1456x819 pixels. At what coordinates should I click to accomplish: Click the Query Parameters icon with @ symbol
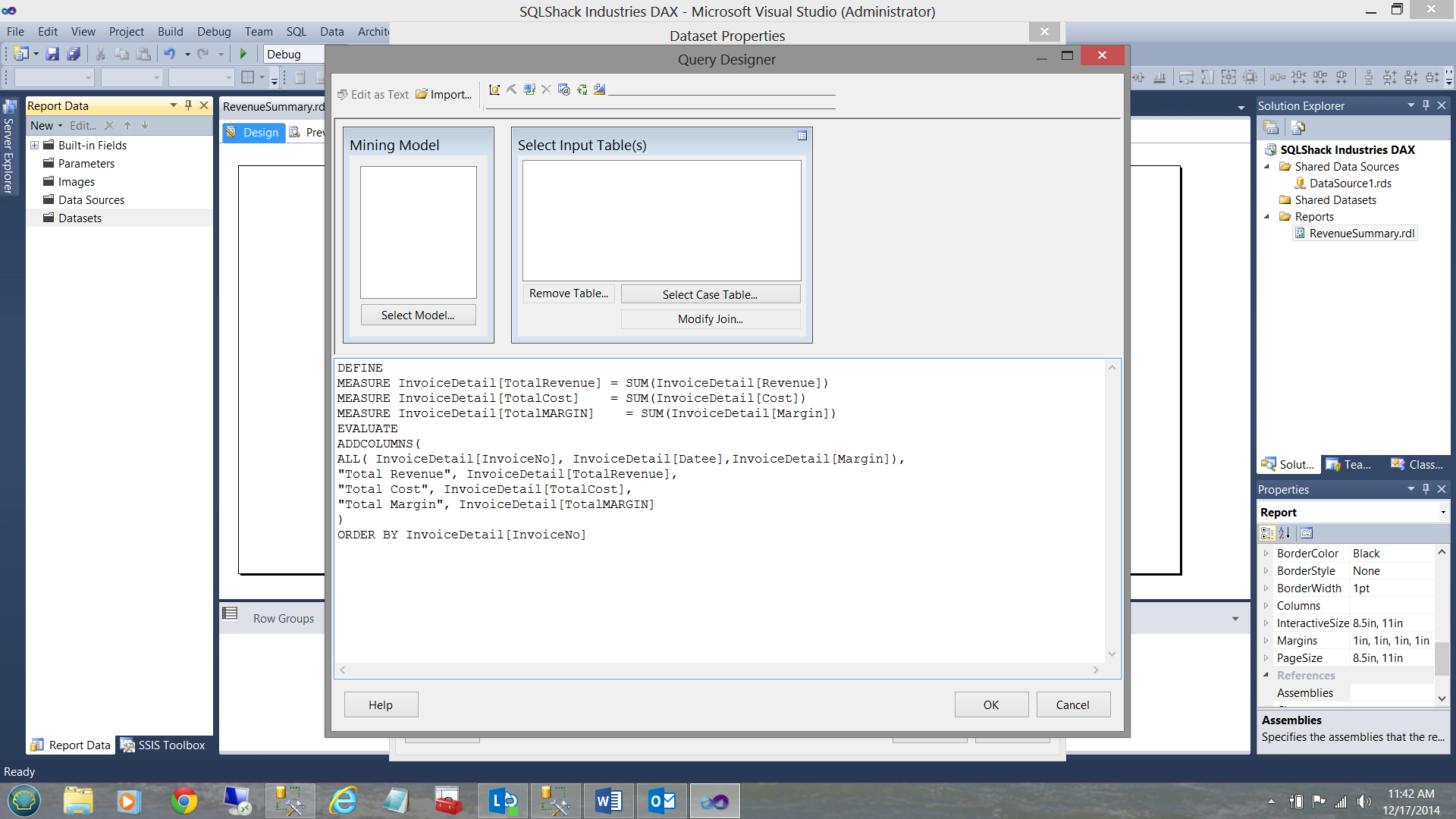[x=563, y=89]
